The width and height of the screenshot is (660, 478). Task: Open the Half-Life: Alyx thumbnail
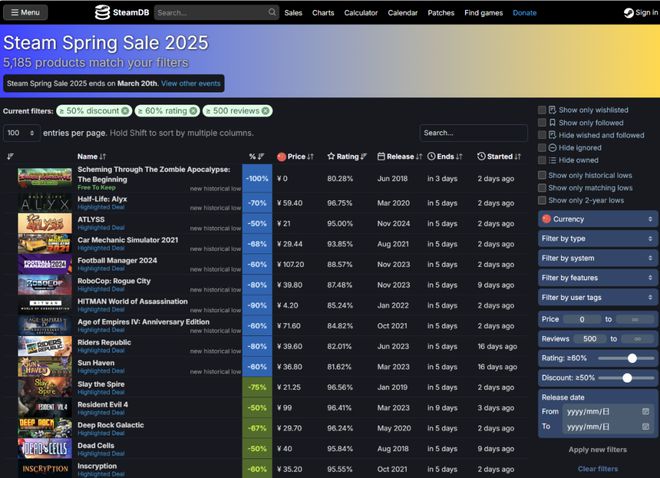45,203
